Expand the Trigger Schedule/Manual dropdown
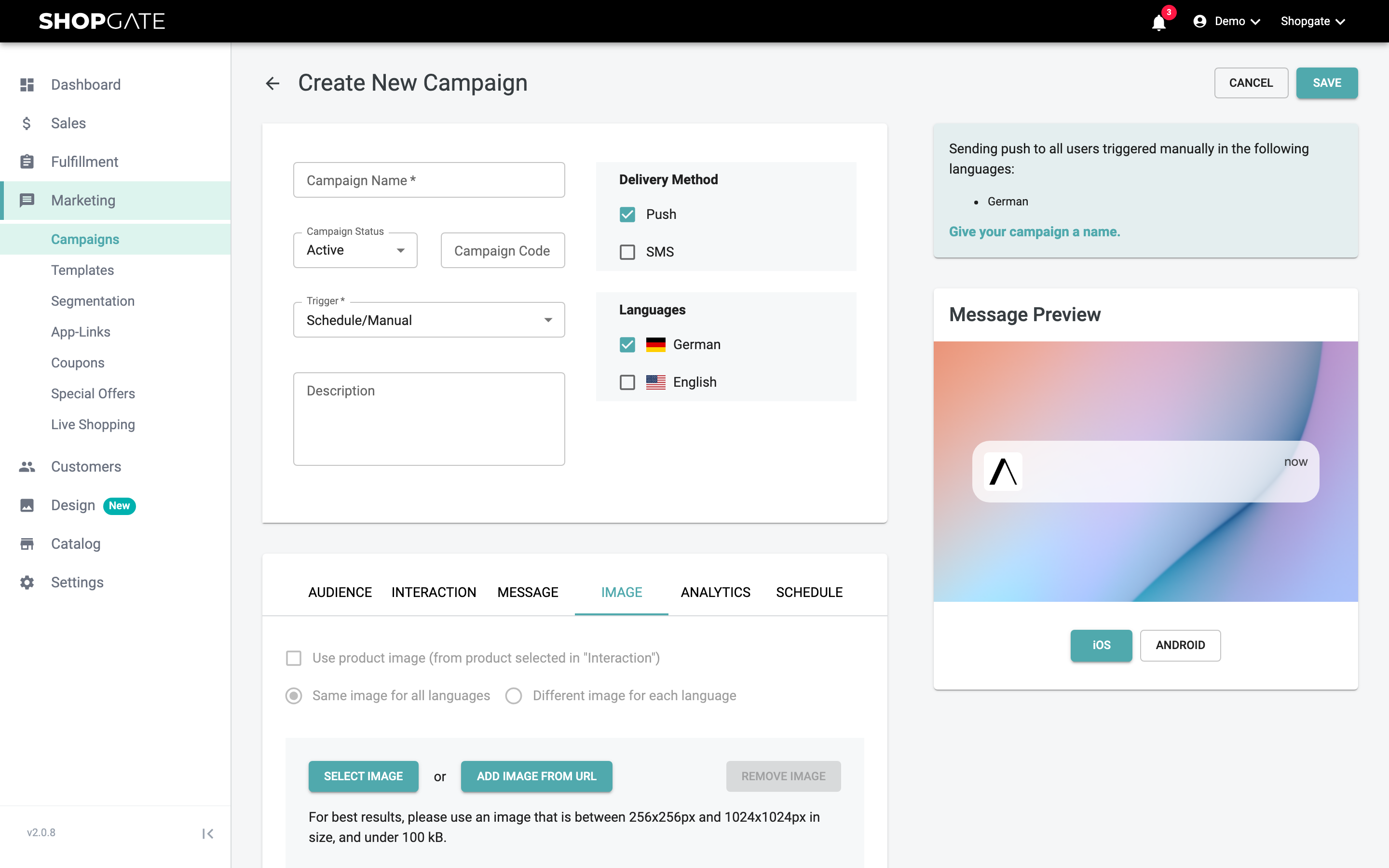Screen dimensions: 1389x868 tap(429, 320)
